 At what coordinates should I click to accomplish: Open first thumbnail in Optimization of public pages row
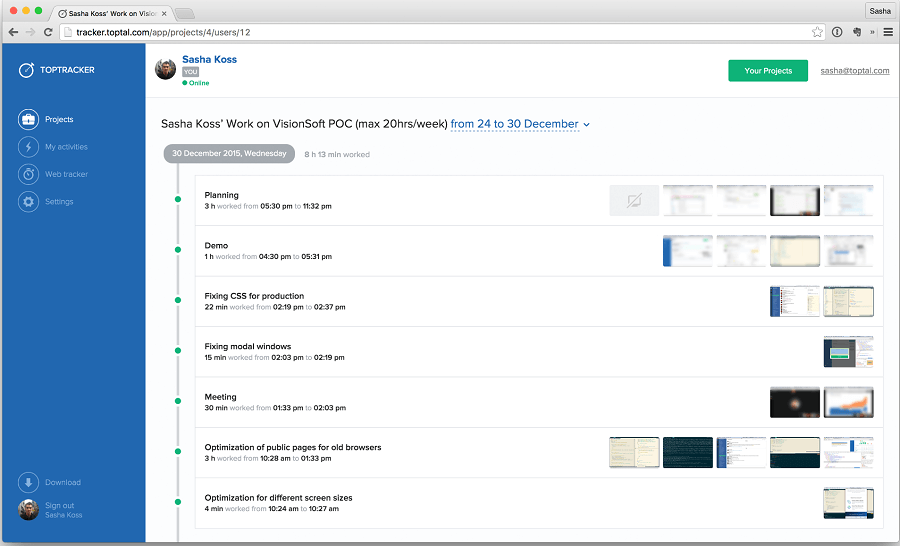tap(634, 452)
